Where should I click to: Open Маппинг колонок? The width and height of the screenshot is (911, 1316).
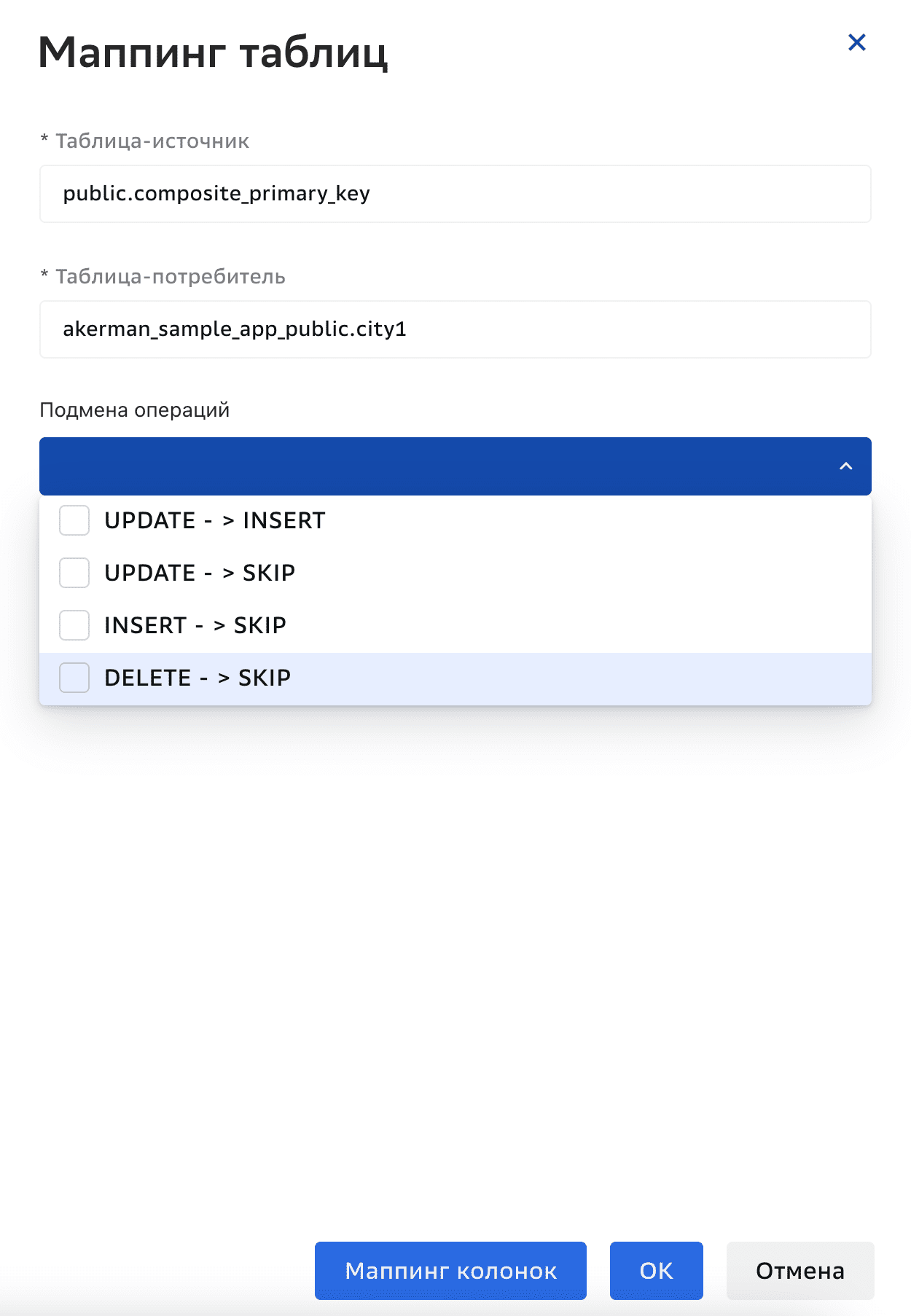click(450, 1270)
